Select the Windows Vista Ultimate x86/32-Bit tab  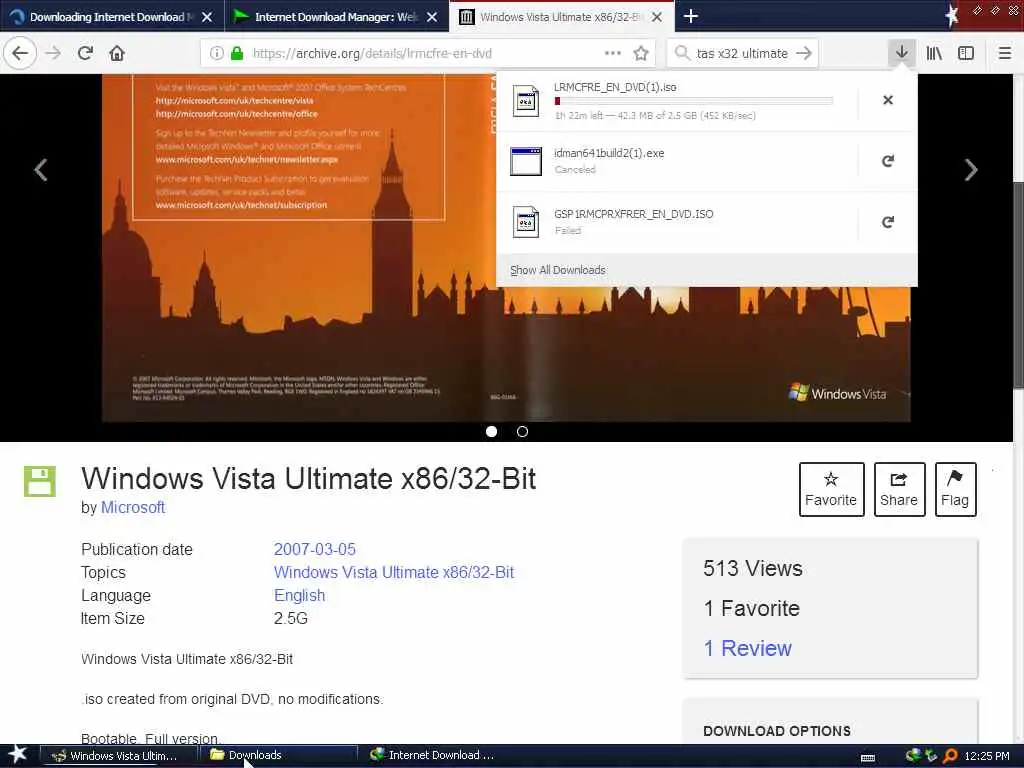tap(562, 16)
